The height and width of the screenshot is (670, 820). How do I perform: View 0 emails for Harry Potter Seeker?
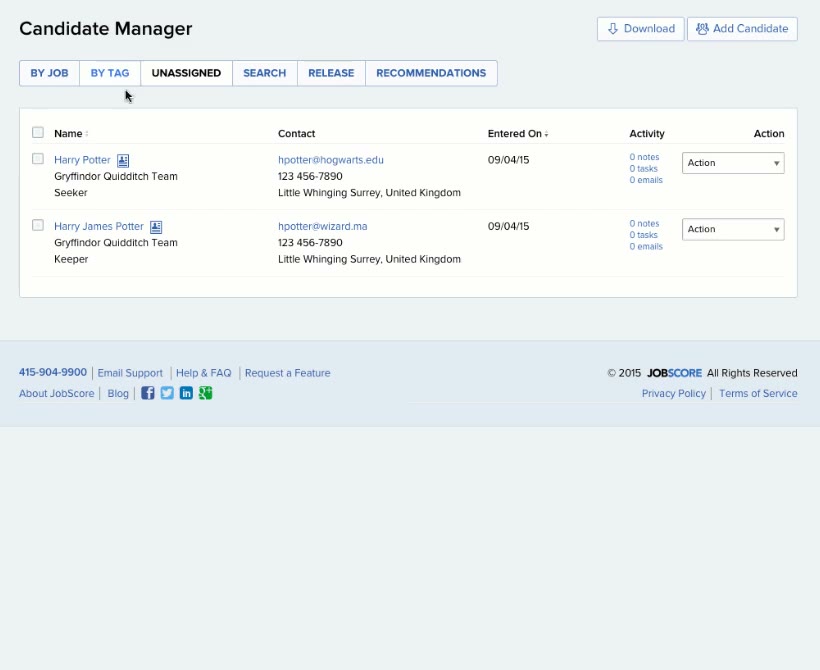point(646,180)
